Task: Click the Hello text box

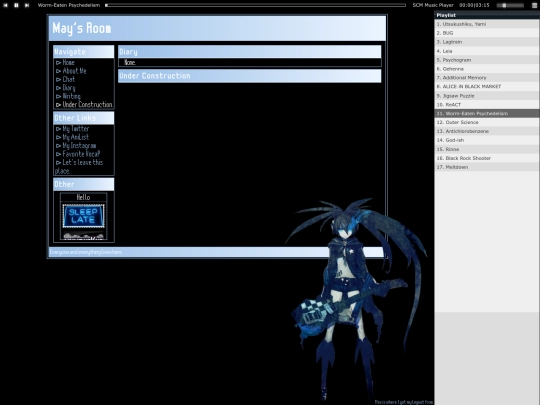Action: coord(83,197)
